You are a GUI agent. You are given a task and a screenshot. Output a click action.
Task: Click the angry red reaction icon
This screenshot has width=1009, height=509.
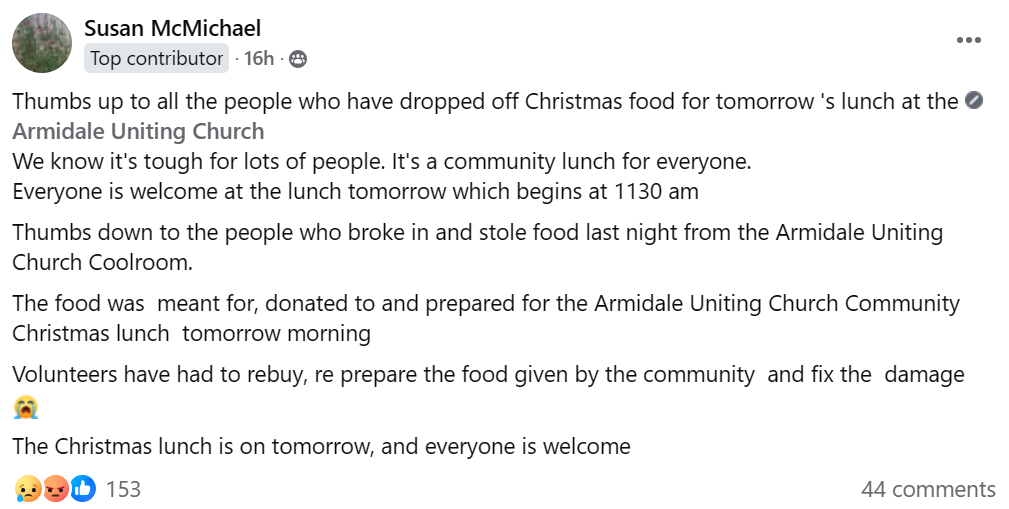click(x=56, y=489)
